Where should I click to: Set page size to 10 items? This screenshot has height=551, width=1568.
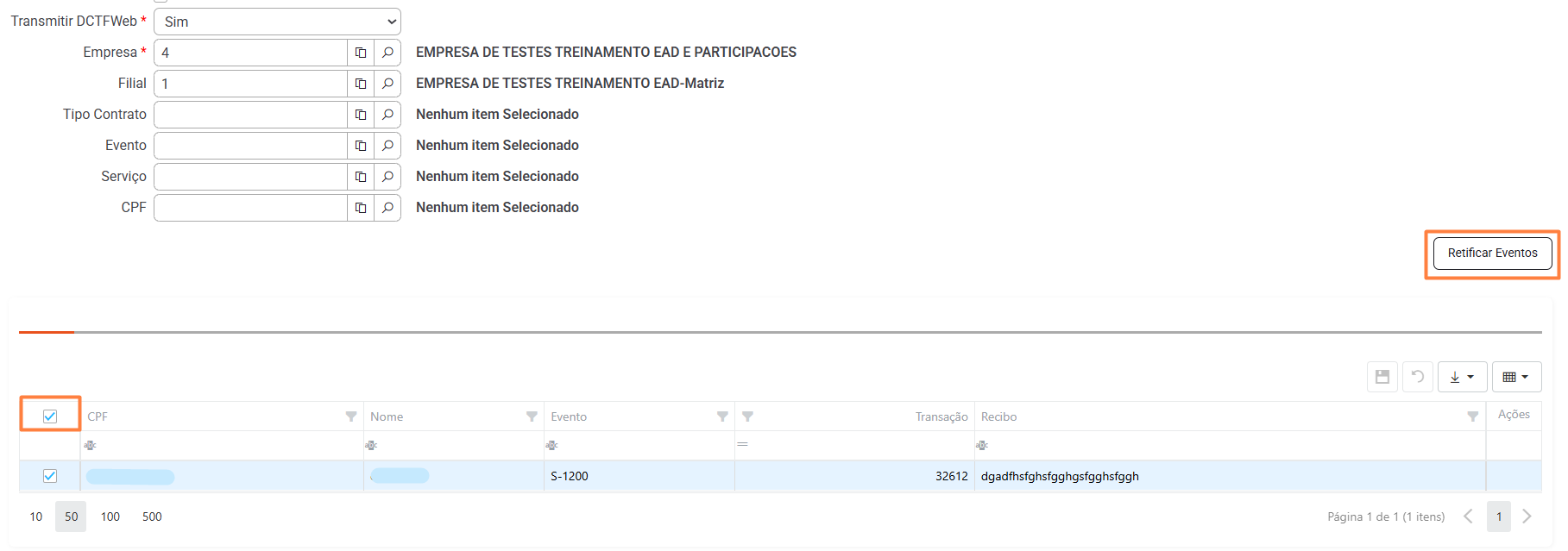(x=36, y=517)
